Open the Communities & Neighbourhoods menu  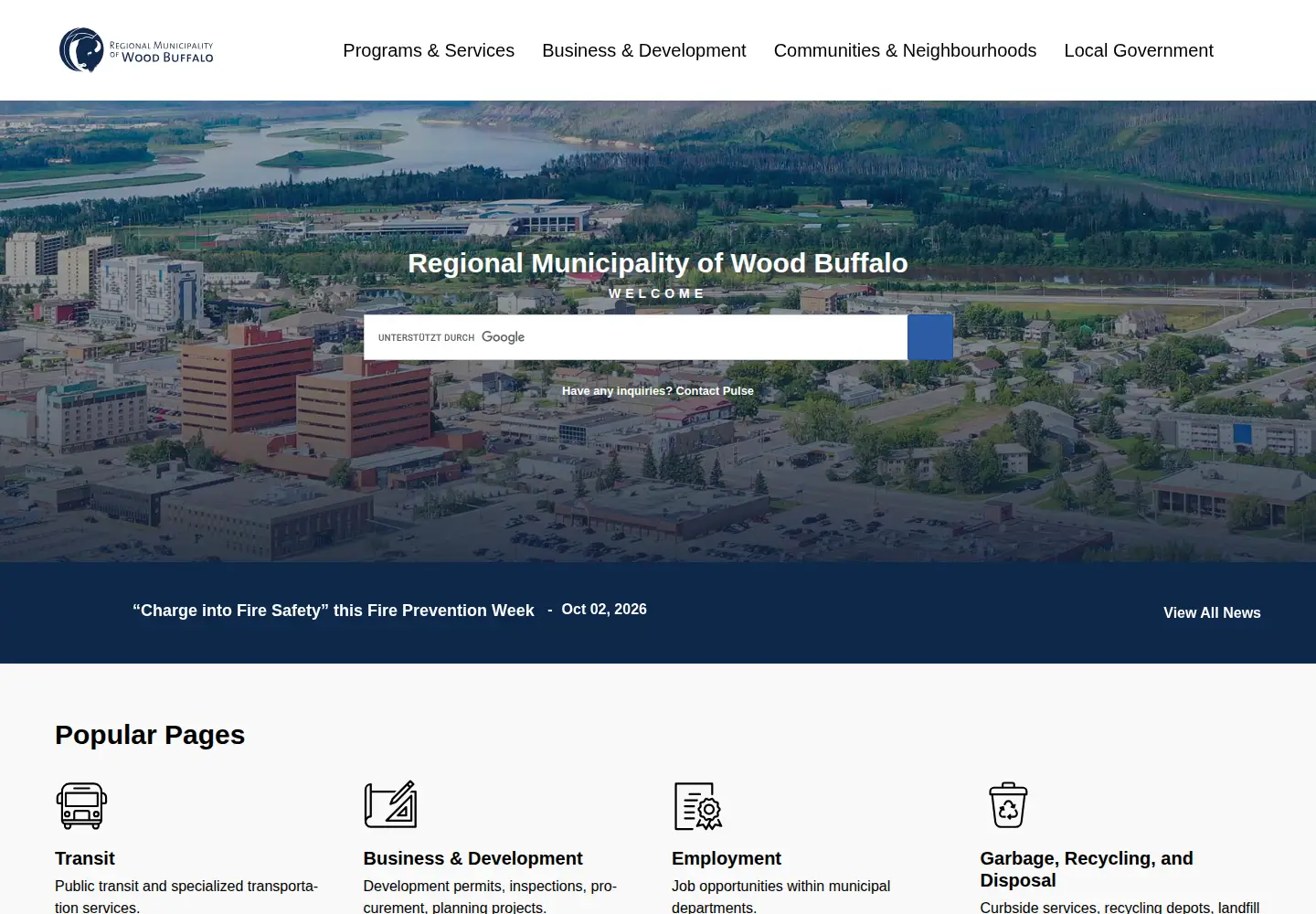click(905, 50)
